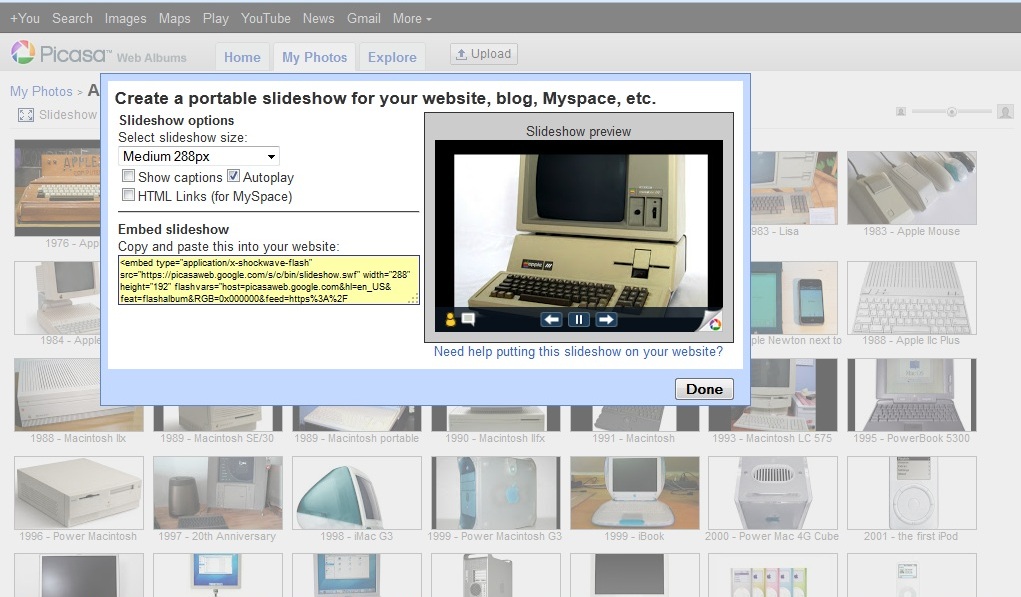Pause the slideshow preview
Viewport: 1021px width, 597px height.
tap(578, 319)
